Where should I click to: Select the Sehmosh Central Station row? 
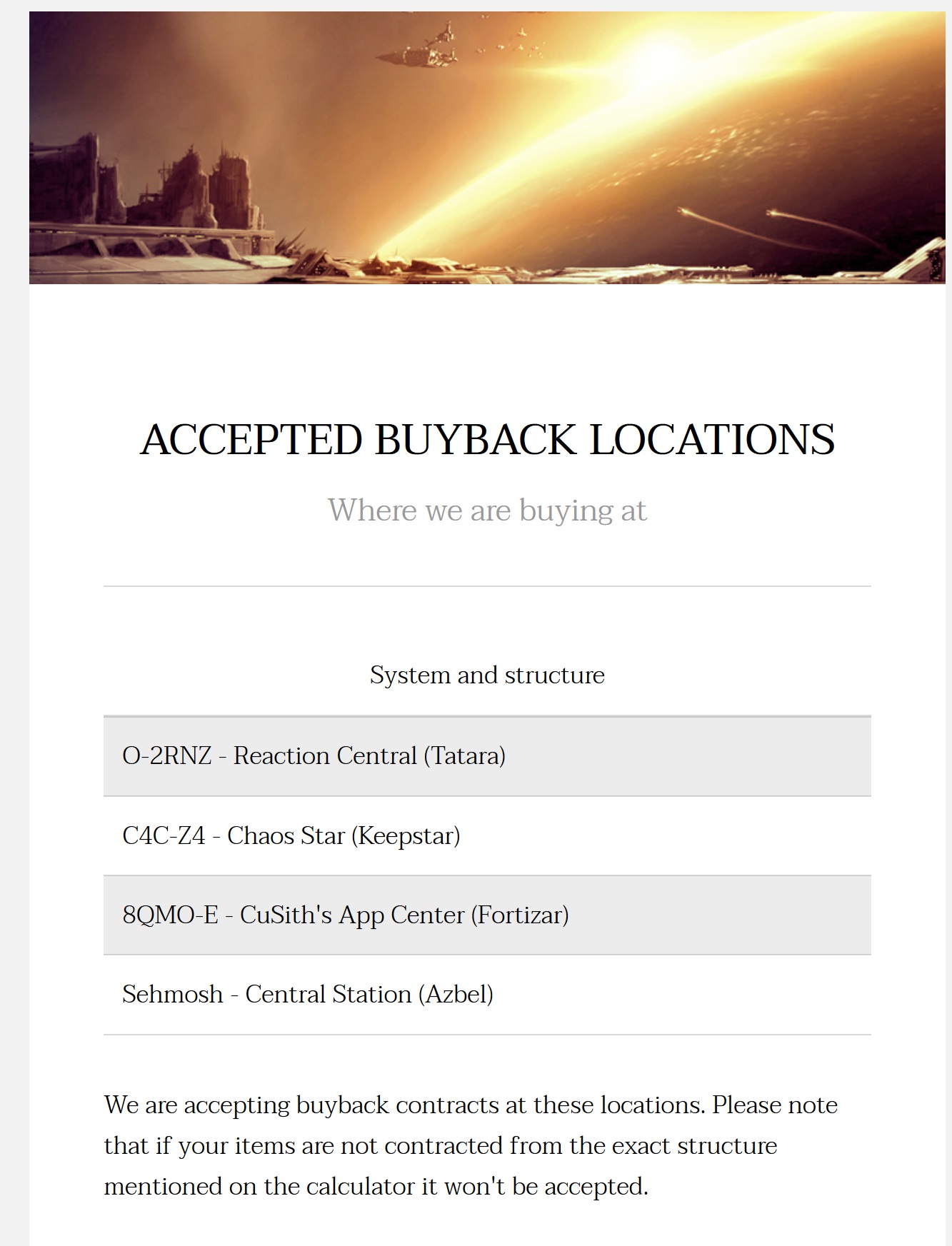(487, 995)
